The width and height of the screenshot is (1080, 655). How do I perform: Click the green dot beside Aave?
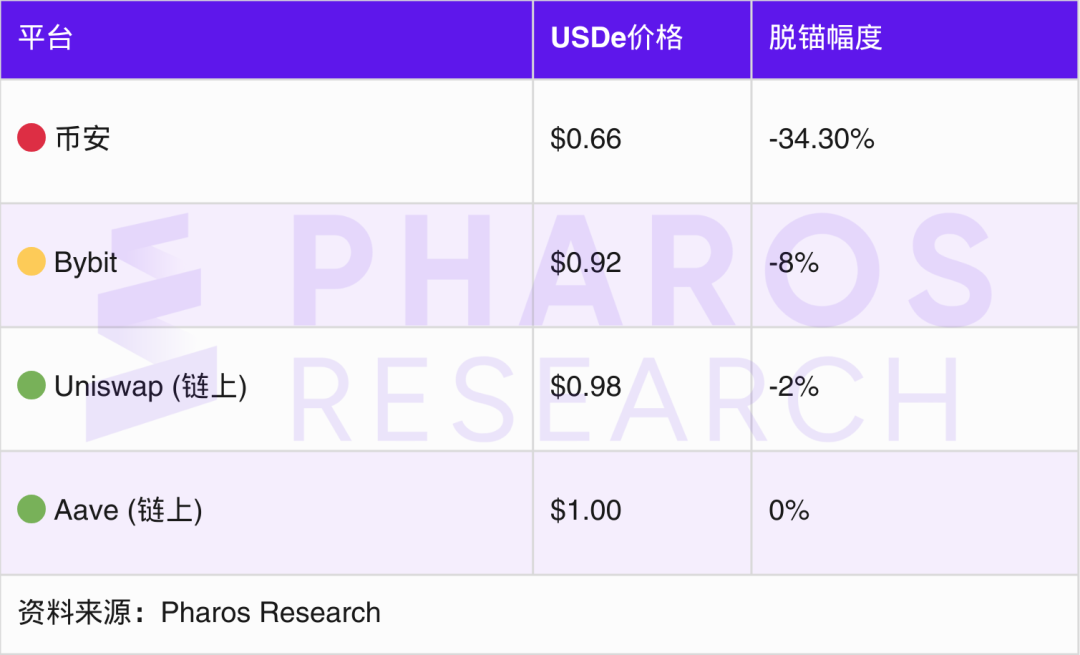[x=31, y=510]
